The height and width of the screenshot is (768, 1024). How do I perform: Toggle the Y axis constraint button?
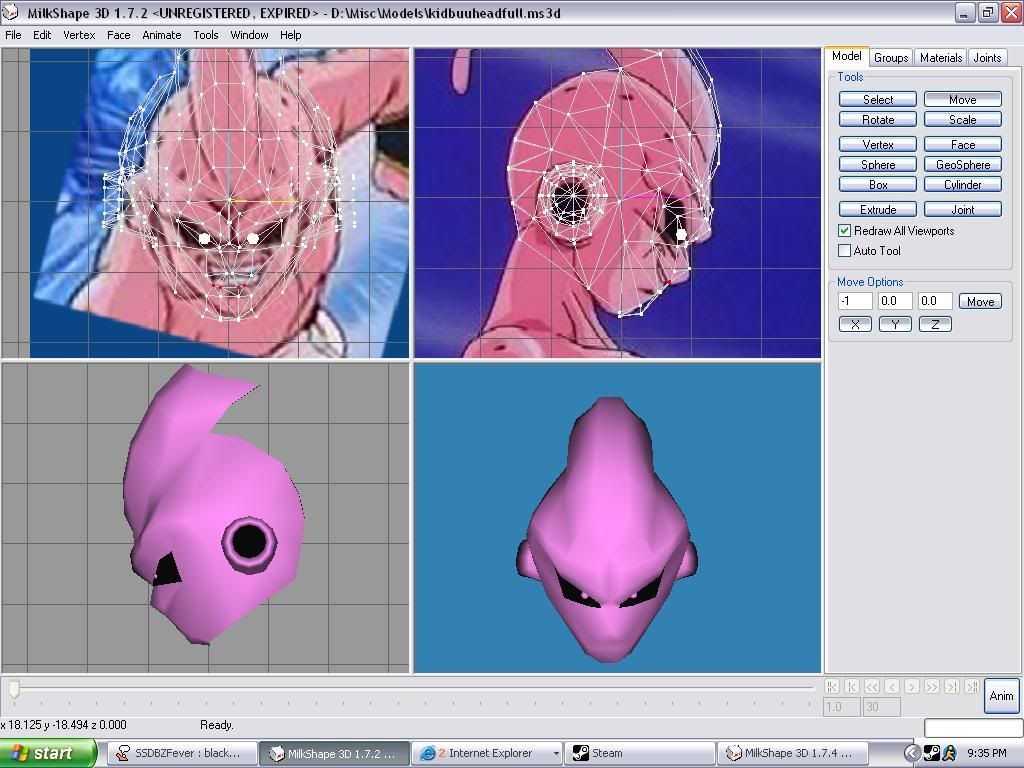tap(895, 325)
